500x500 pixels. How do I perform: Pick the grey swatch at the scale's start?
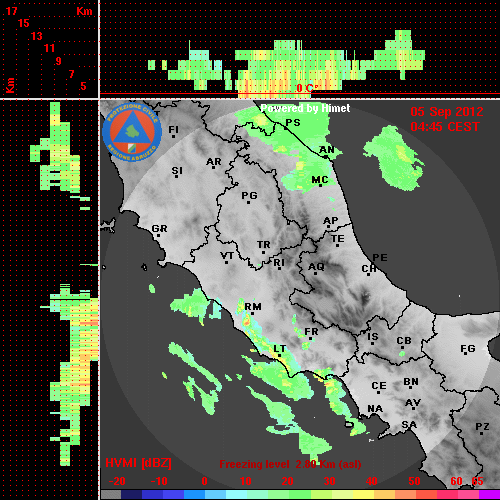111,495
